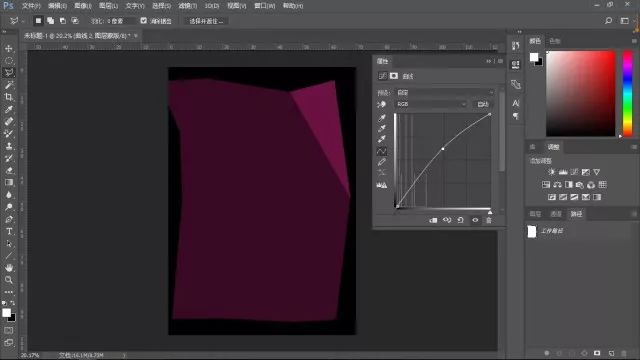640x360 pixels.
Task: Delete the adjustment layer via trash icon
Action: click(x=489, y=220)
